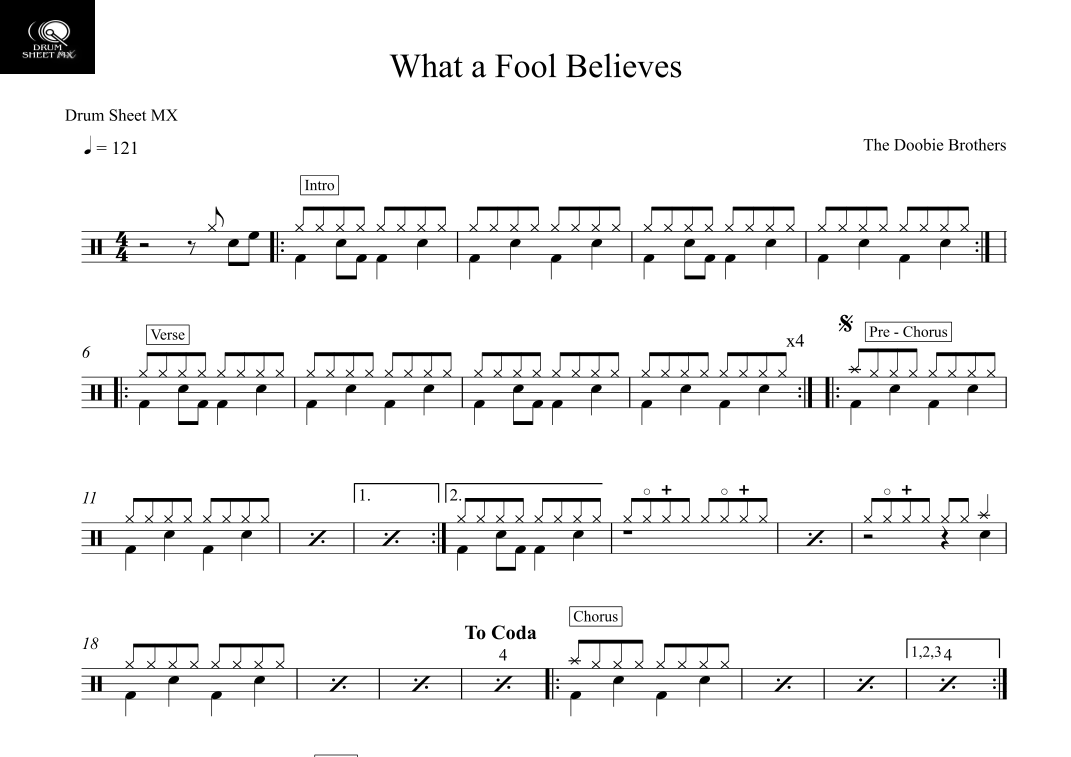This screenshot has width=1071, height=757.
Task: Click measure number 18
Action: (x=90, y=644)
